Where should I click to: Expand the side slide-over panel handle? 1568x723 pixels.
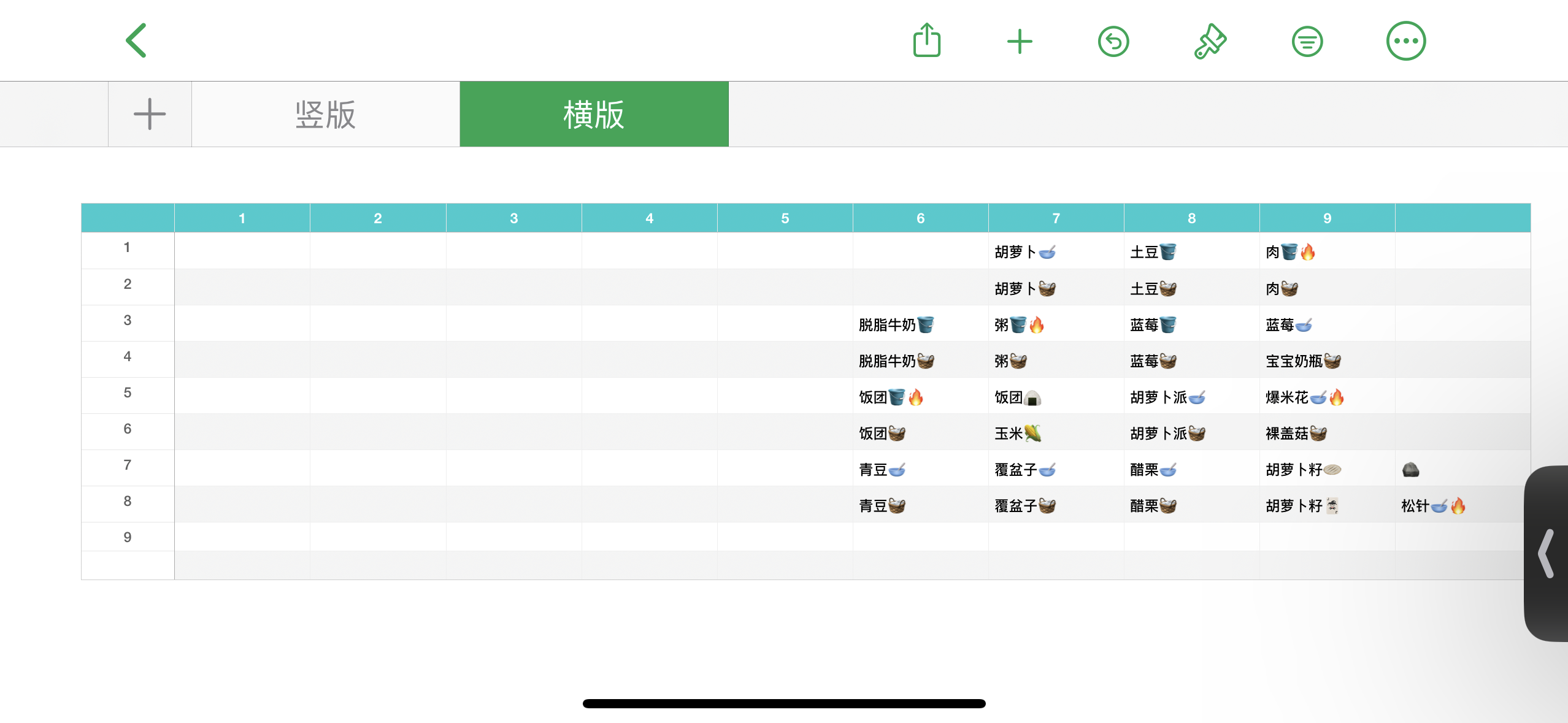pos(1547,553)
